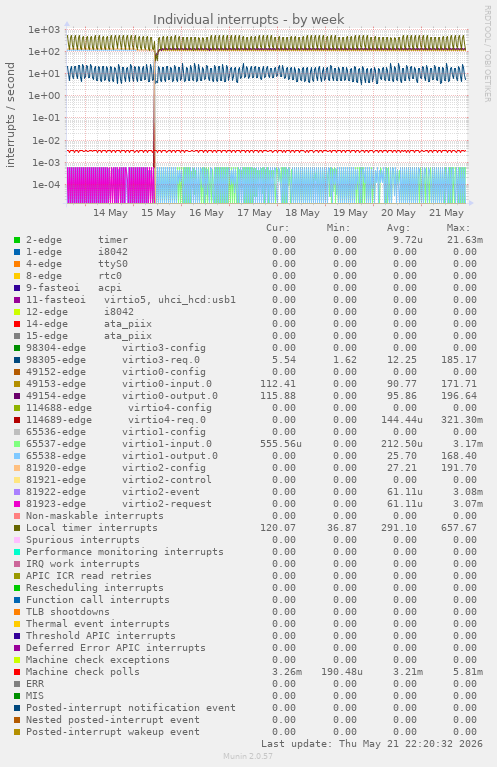Click the '18 May' x-axis date label

coord(302,213)
